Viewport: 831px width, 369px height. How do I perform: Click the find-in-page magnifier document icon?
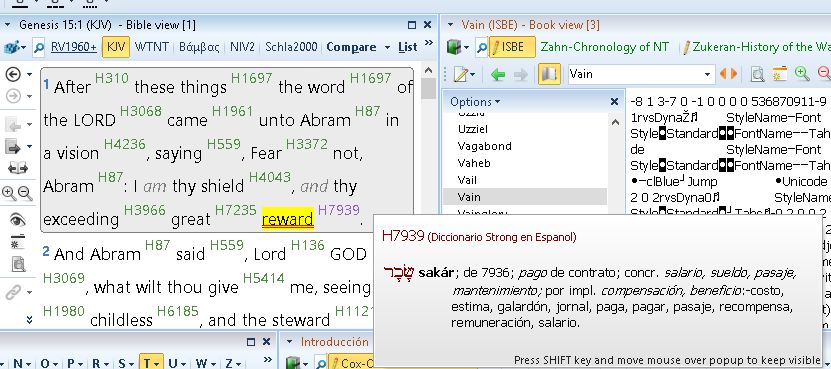click(x=758, y=75)
